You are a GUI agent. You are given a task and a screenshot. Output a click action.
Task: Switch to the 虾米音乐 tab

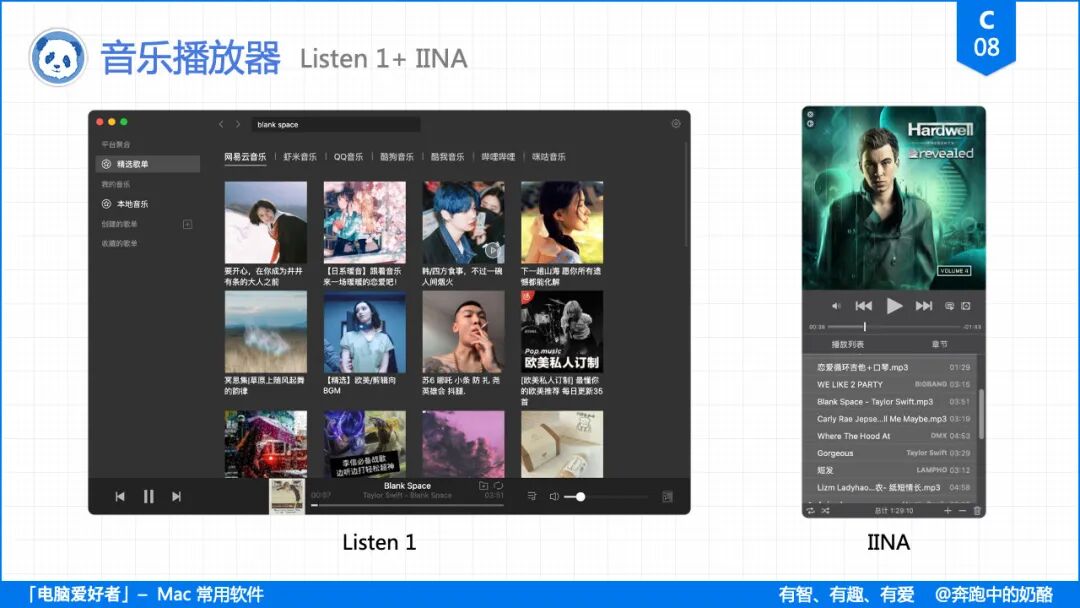click(x=300, y=157)
